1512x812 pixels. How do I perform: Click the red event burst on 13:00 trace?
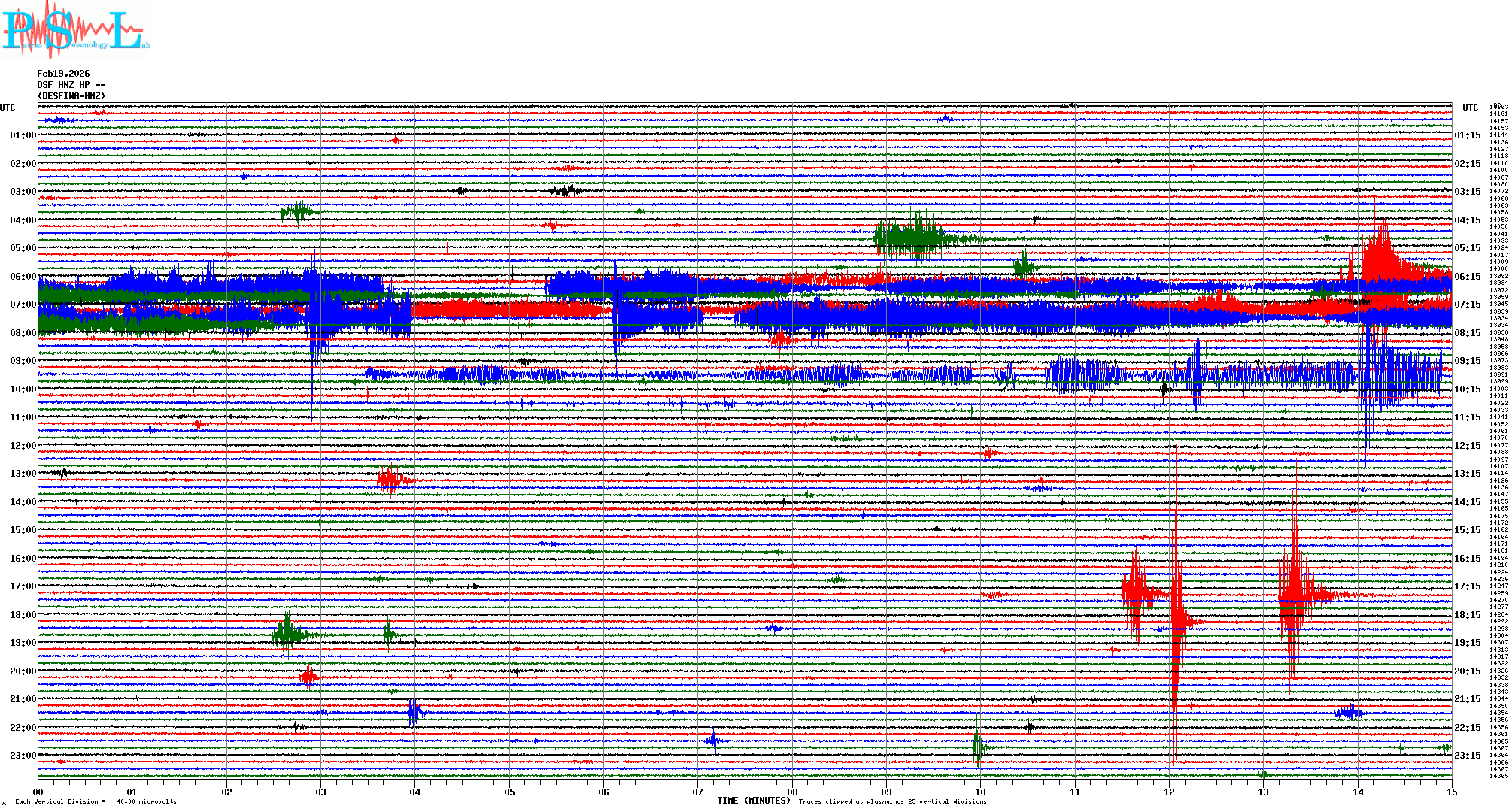pos(391,479)
